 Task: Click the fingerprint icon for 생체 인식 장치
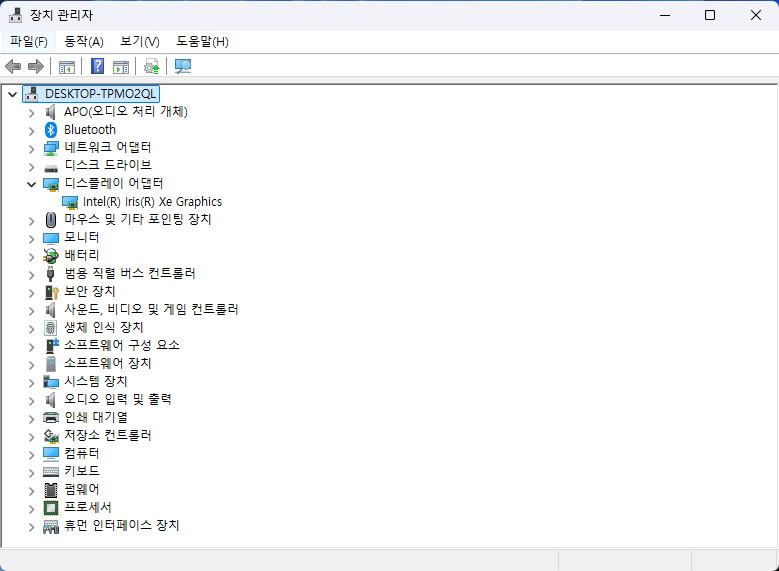(50, 327)
